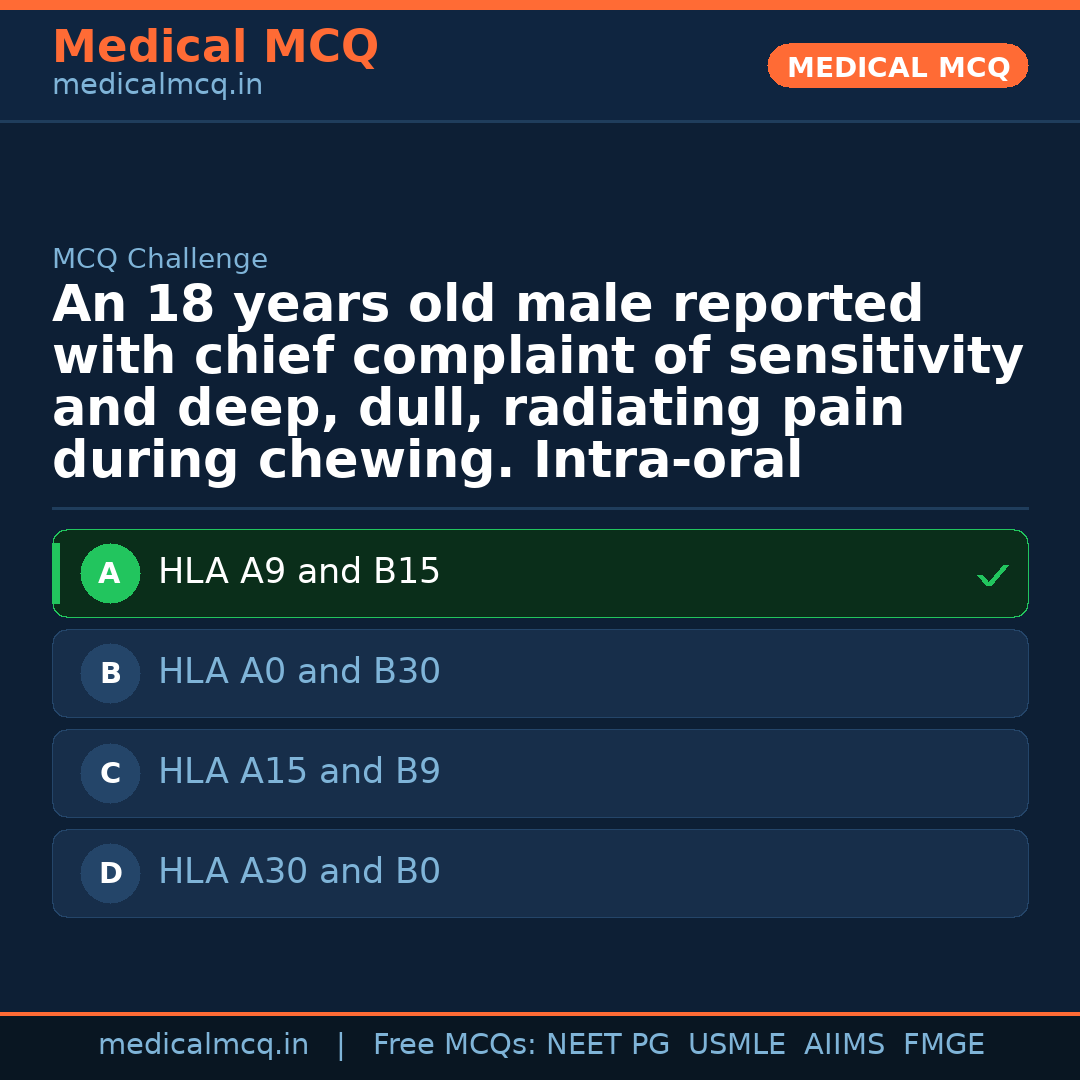The height and width of the screenshot is (1080, 1080).
Task: Click the circular B letter badge
Action: click(110, 673)
